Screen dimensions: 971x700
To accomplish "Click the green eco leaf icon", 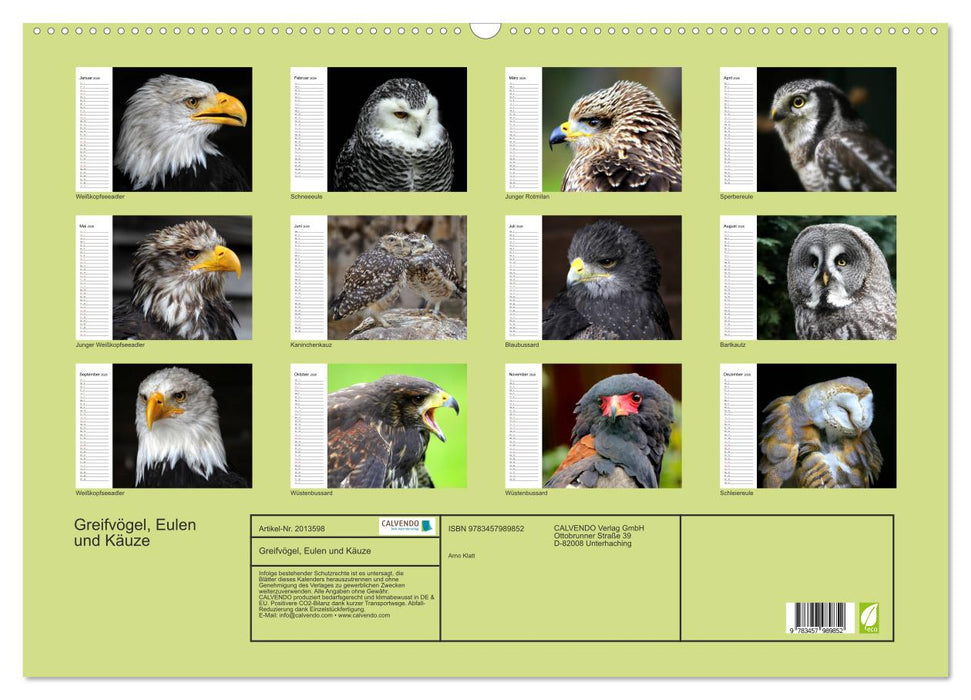I will coord(870,616).
